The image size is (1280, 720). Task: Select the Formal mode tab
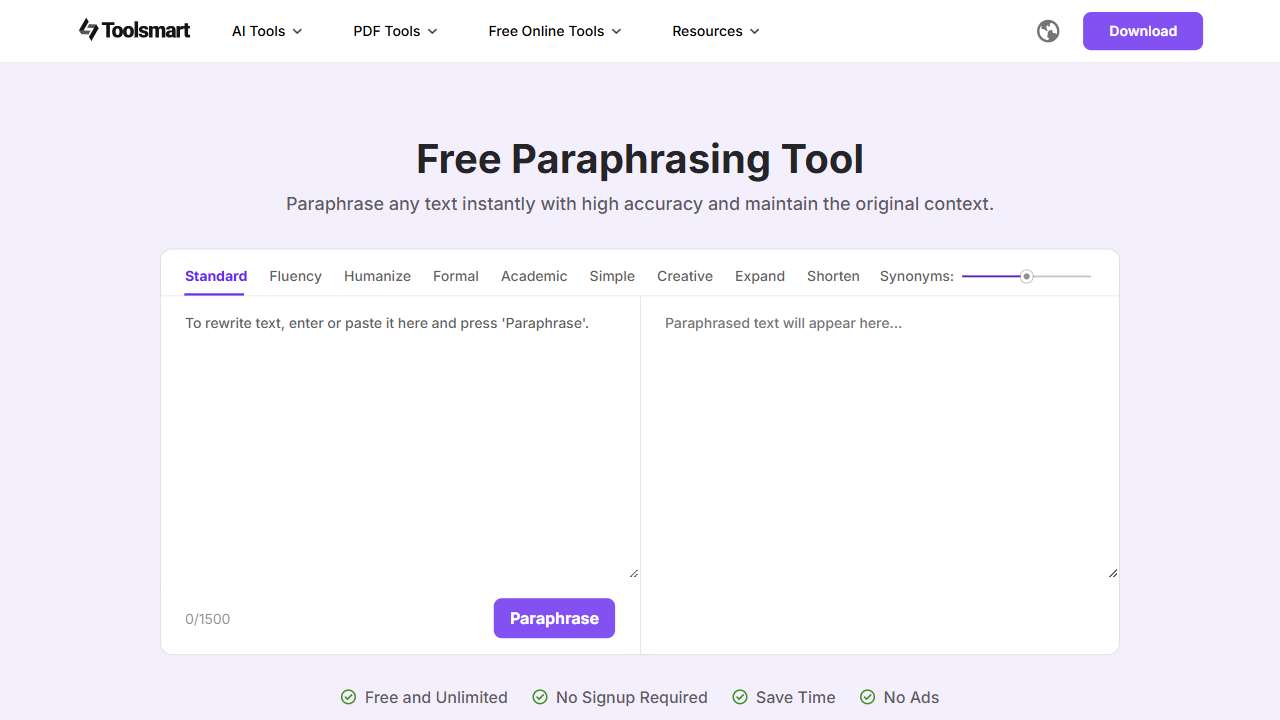(455, 276)
